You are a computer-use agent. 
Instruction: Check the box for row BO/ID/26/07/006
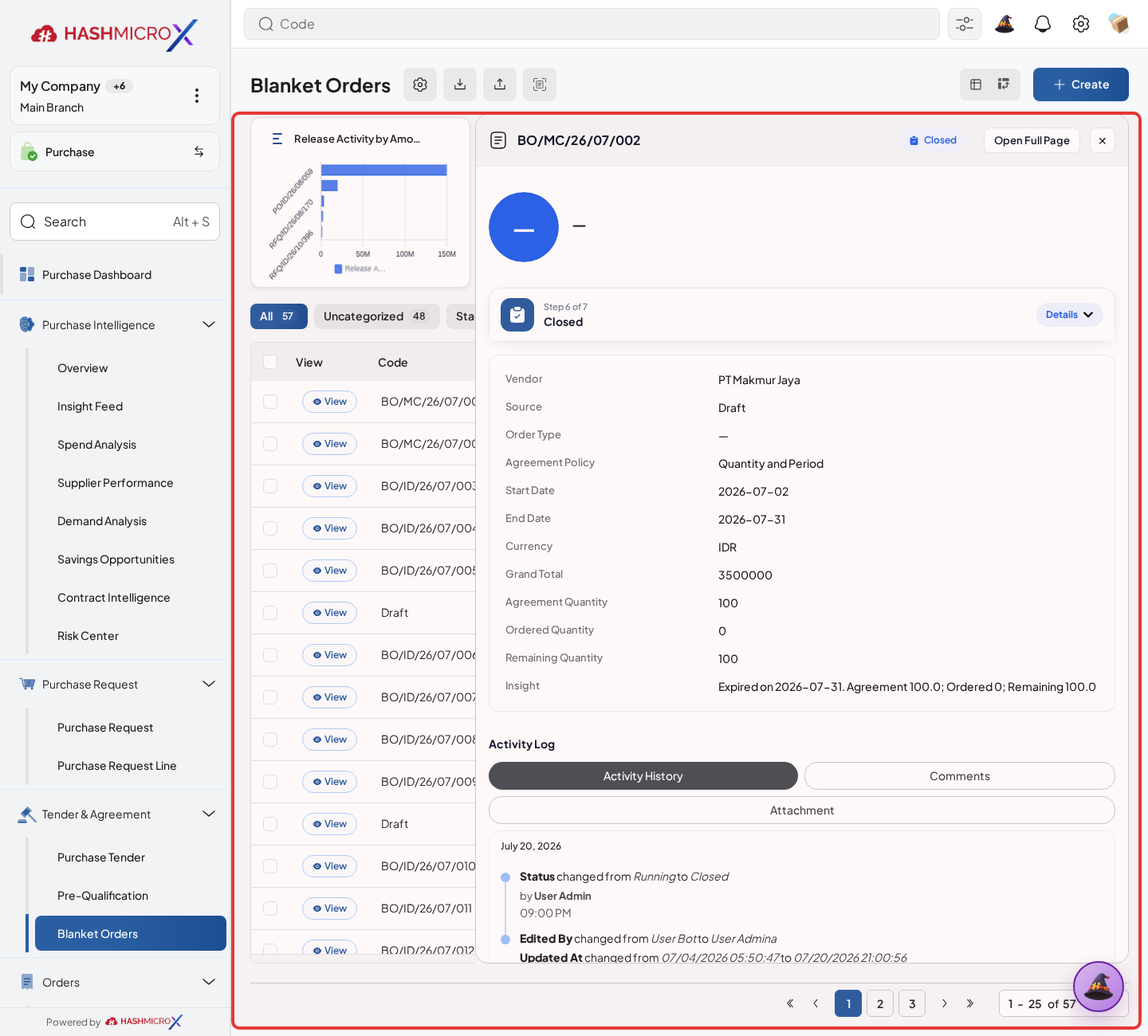tap(270, 655)
